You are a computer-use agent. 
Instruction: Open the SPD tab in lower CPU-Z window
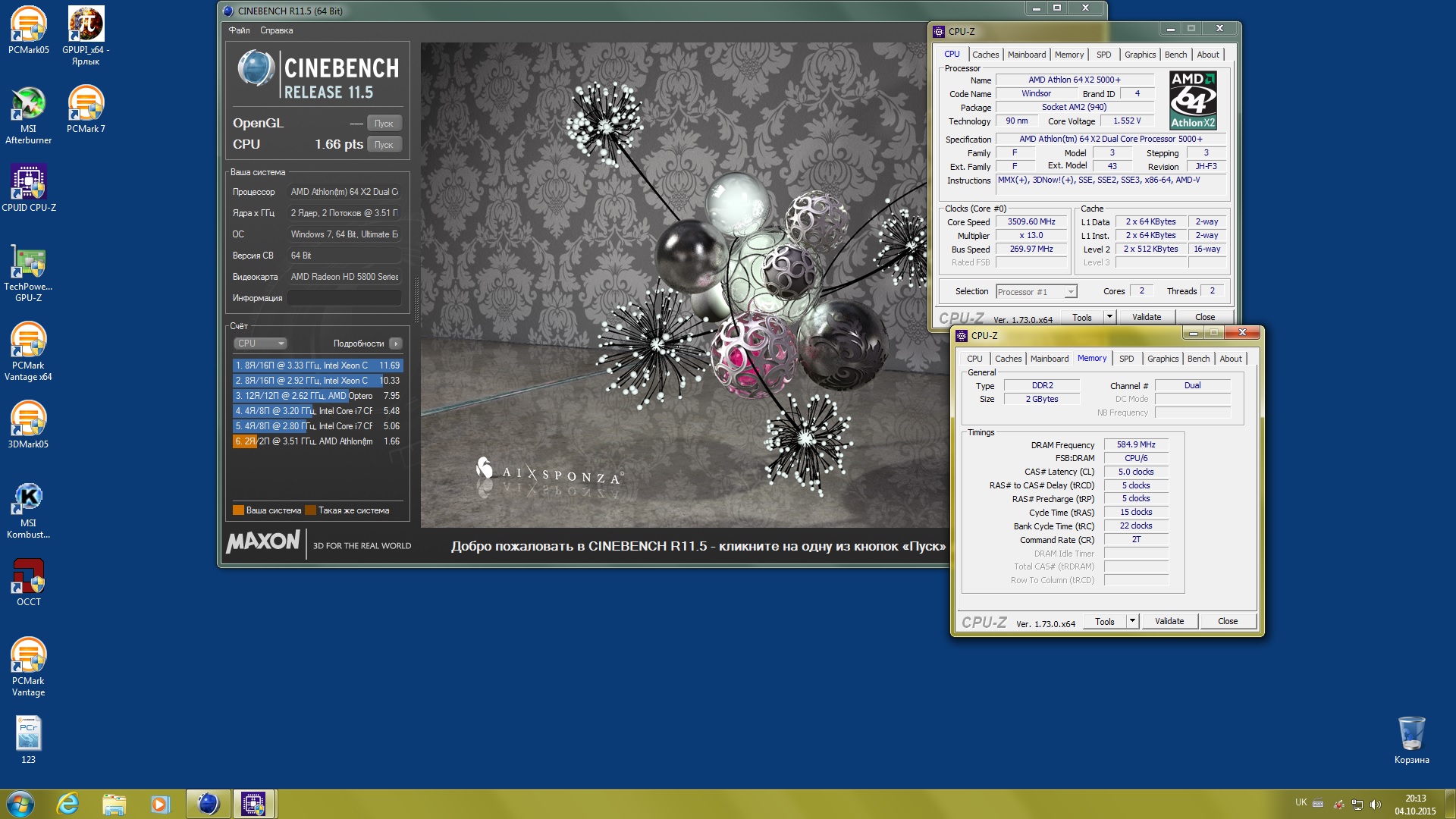click(x=1126, y=359)
